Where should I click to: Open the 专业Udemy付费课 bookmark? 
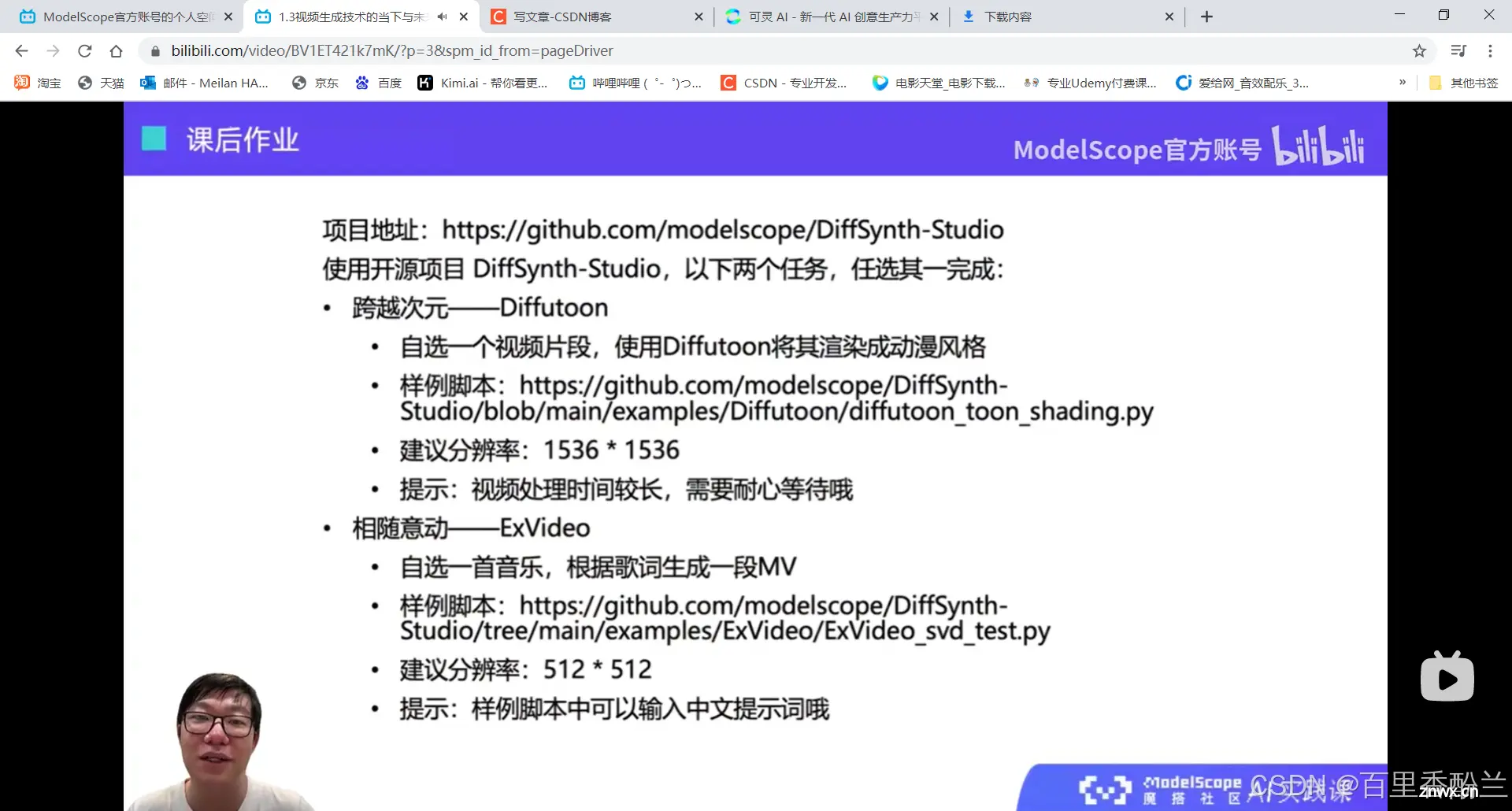(x=1090, y=83)
